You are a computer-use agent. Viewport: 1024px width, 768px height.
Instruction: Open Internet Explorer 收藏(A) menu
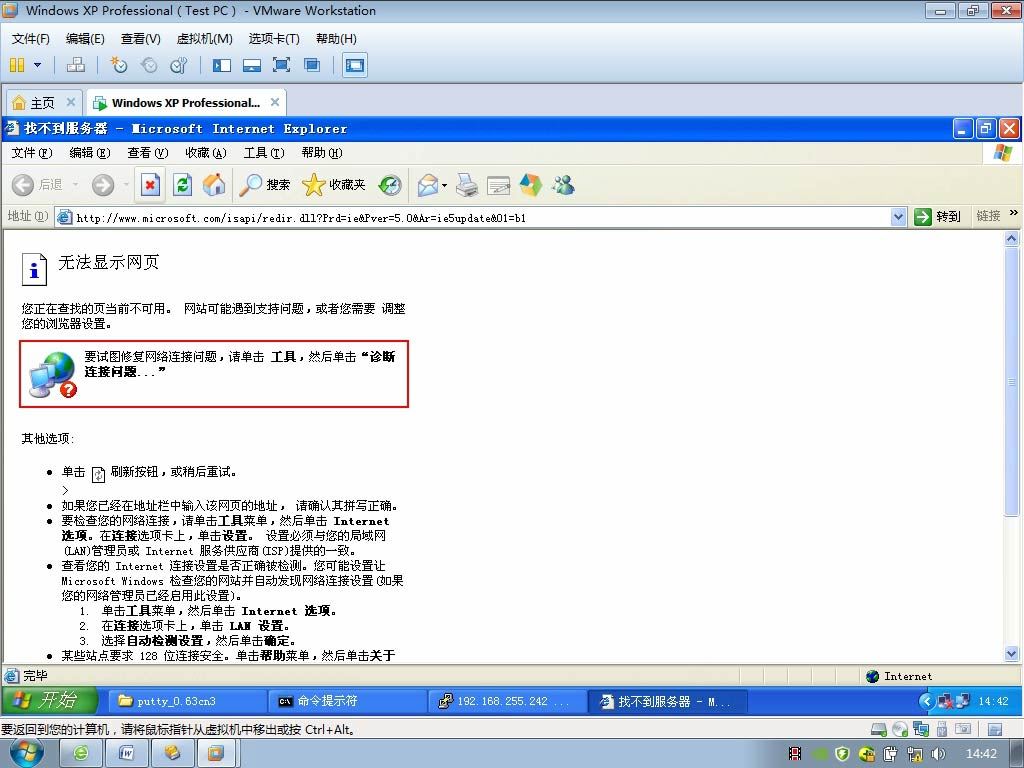coord(206,153)
